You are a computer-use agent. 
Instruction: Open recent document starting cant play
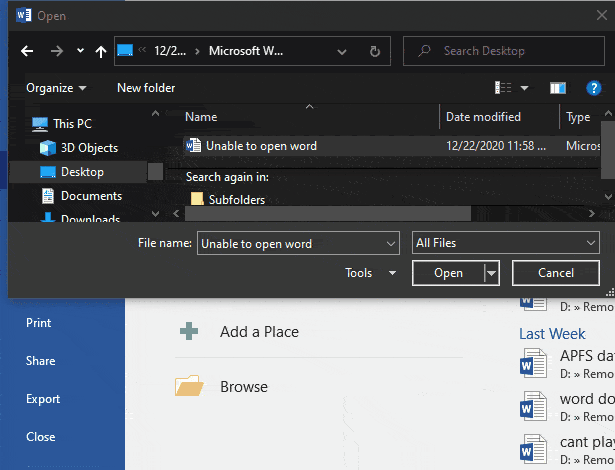coord(567,450)
